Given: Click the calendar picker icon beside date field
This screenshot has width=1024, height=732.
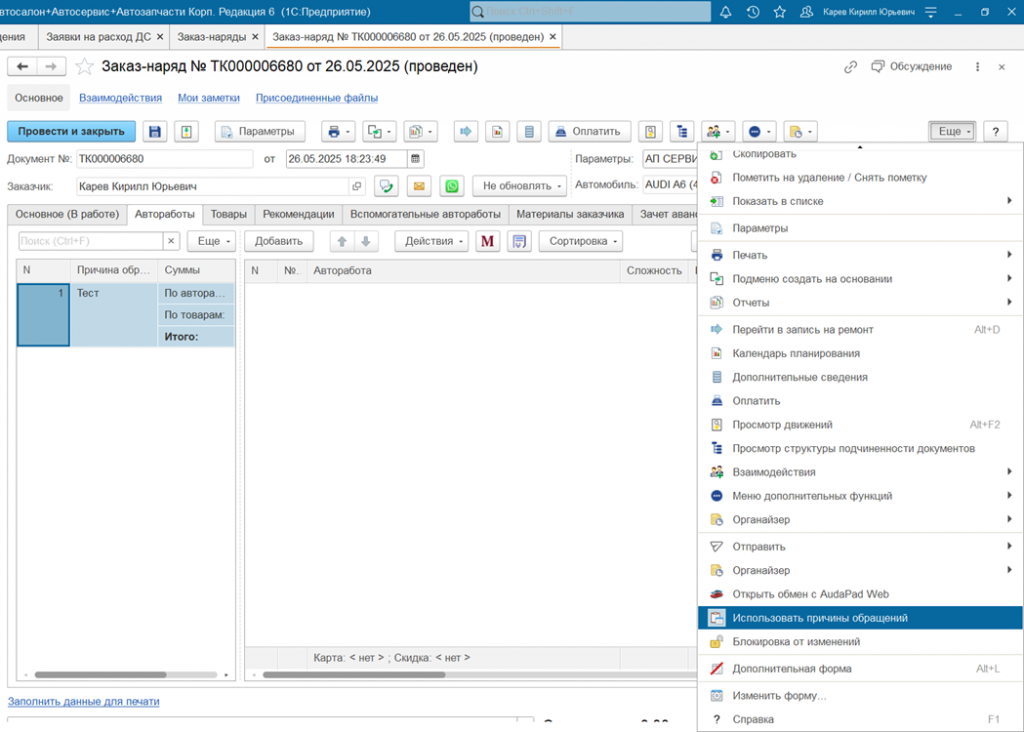Looking at the screenshot, I should pos(415,159).
